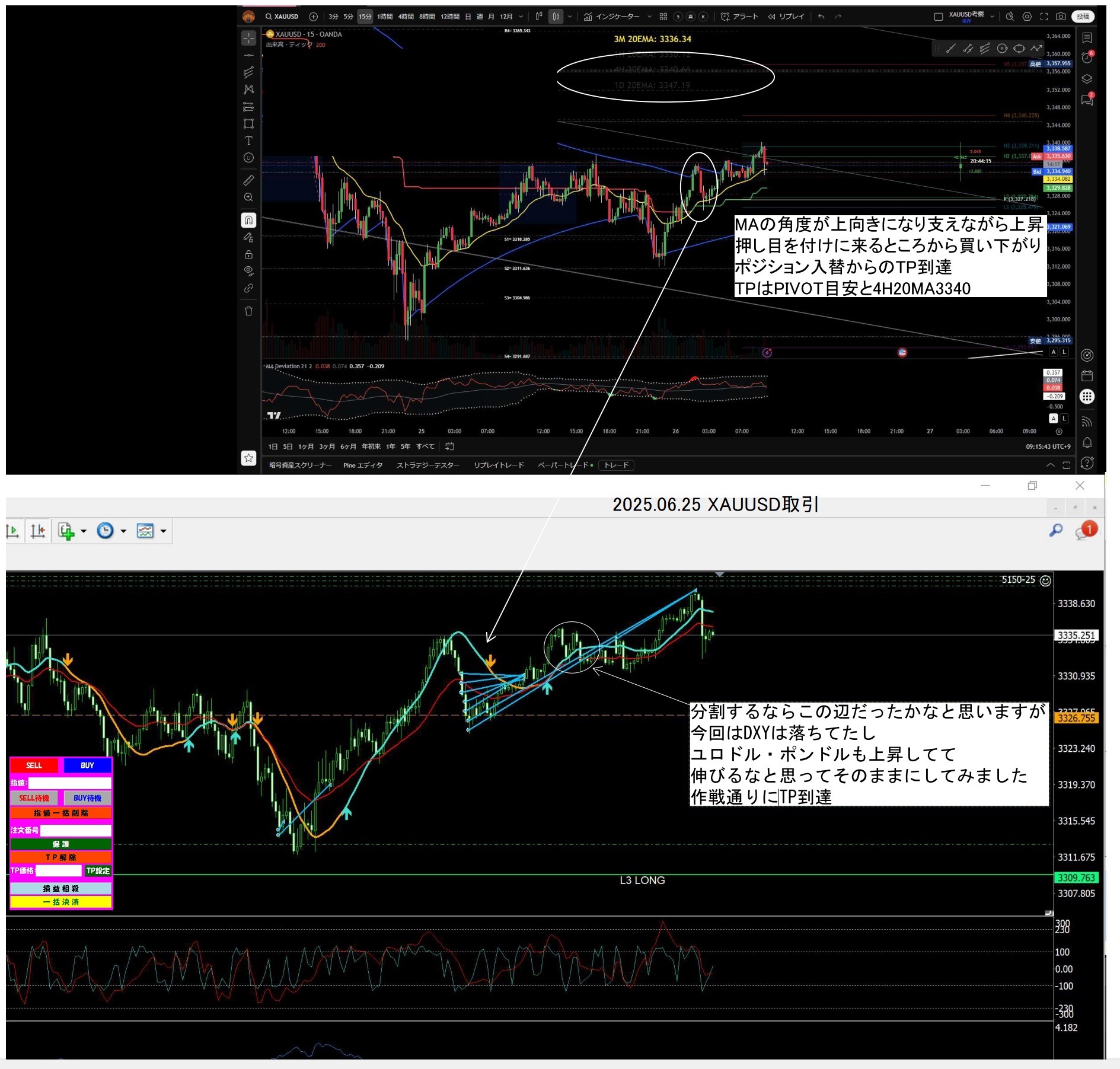Screen dimensions: 1120x1069
Task: Set date range to 1ヶ月
Action: point(306,446)
